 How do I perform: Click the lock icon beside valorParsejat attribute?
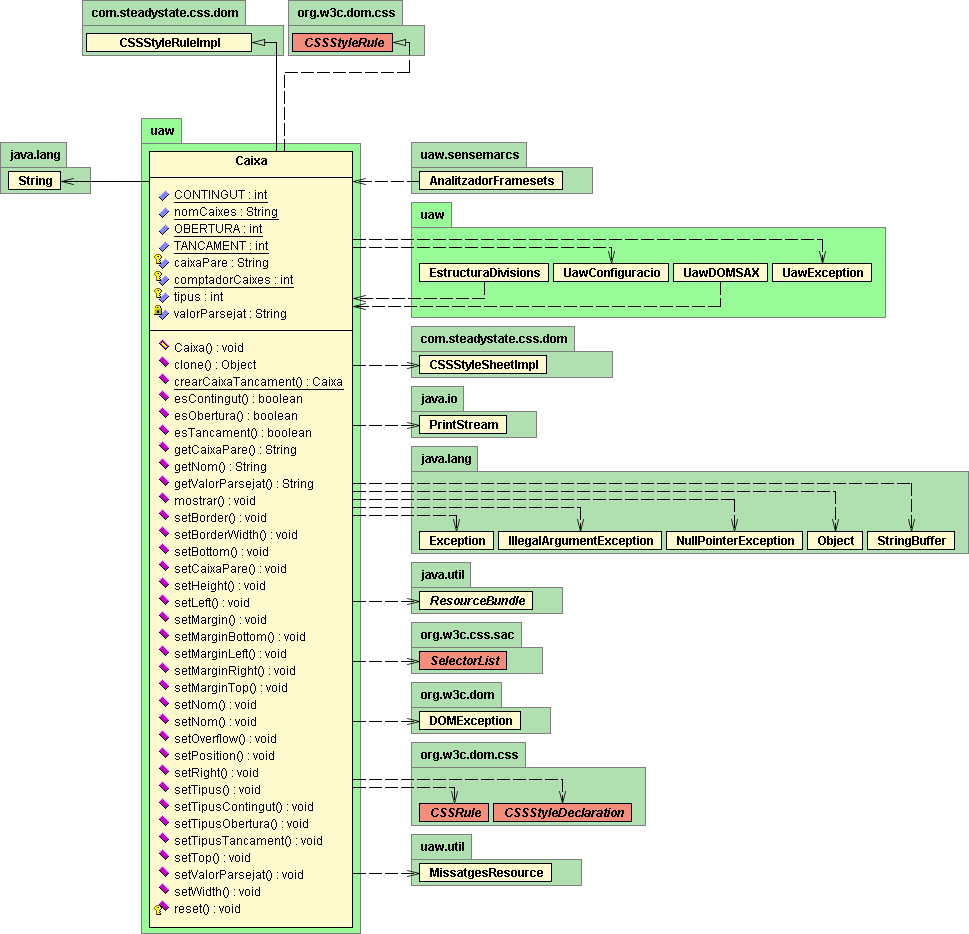coord(162,314)
